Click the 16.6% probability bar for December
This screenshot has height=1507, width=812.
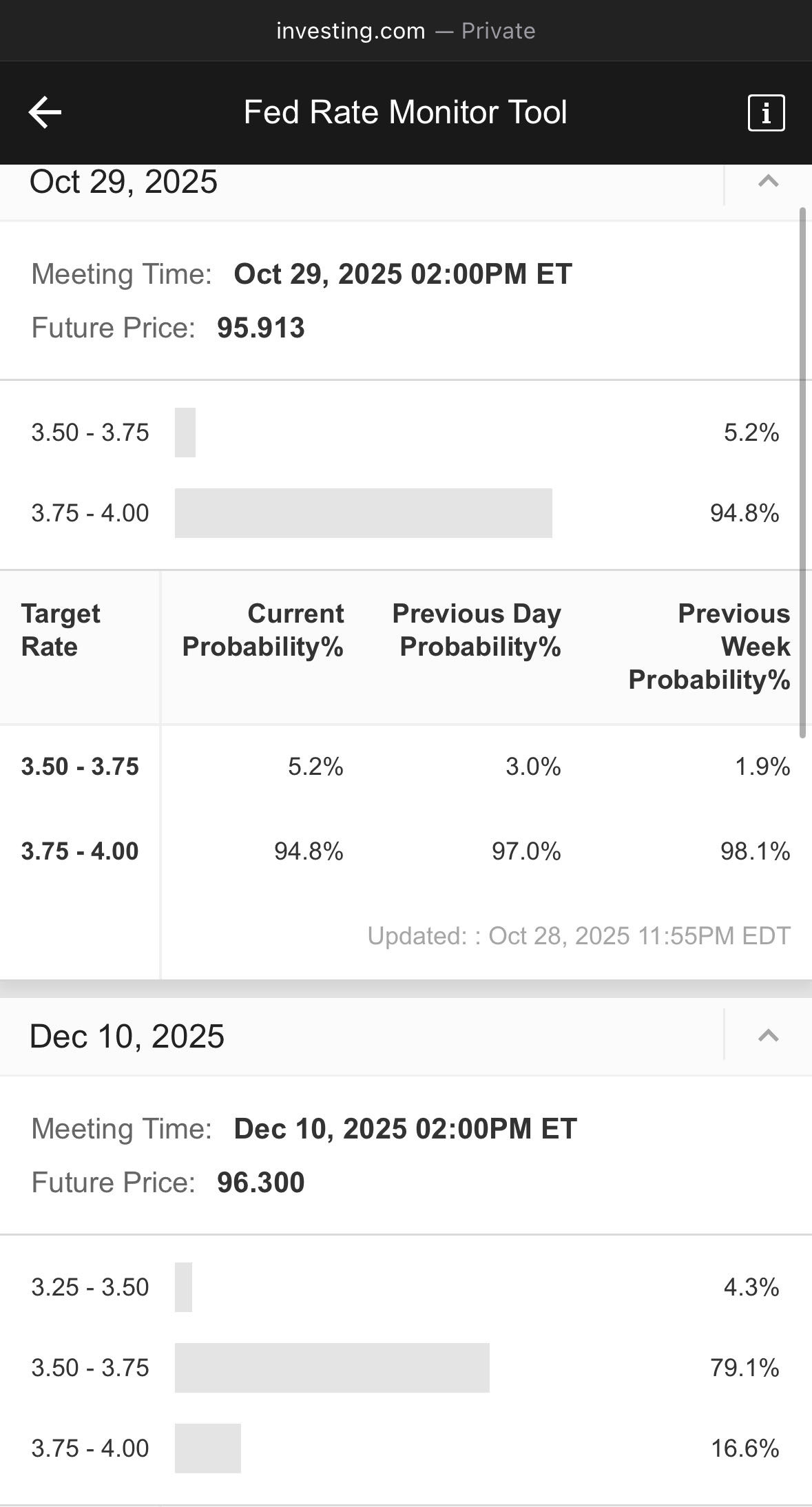click(x=207, y=1448)
